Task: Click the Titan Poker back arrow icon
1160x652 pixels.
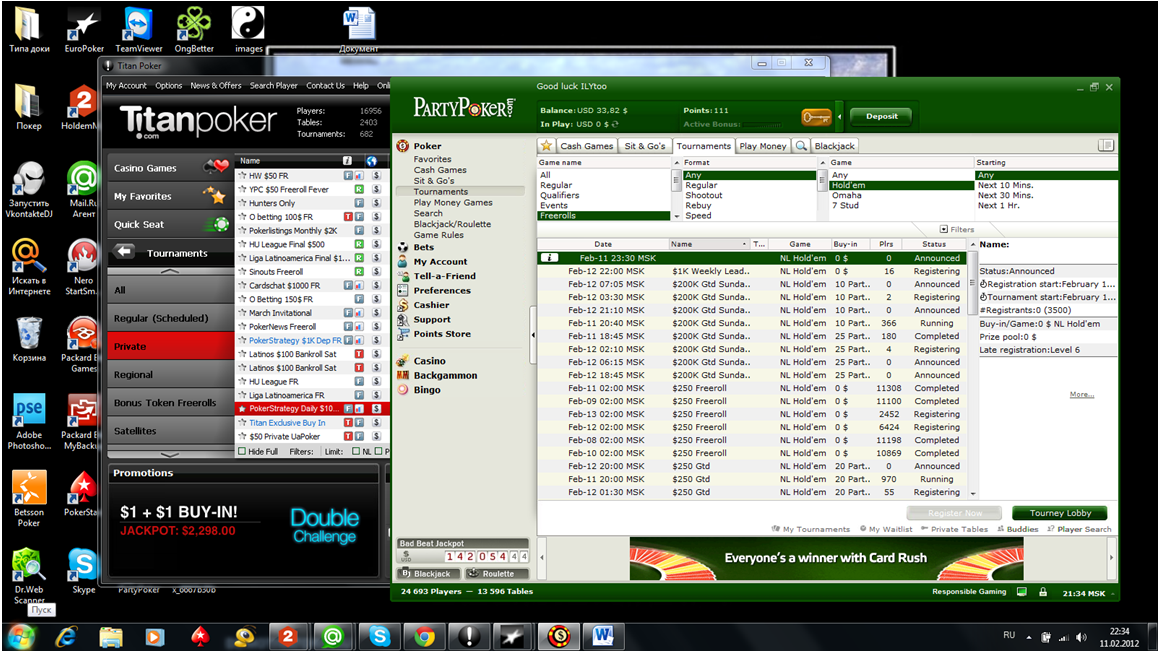Action: click(x=125, y=253)
